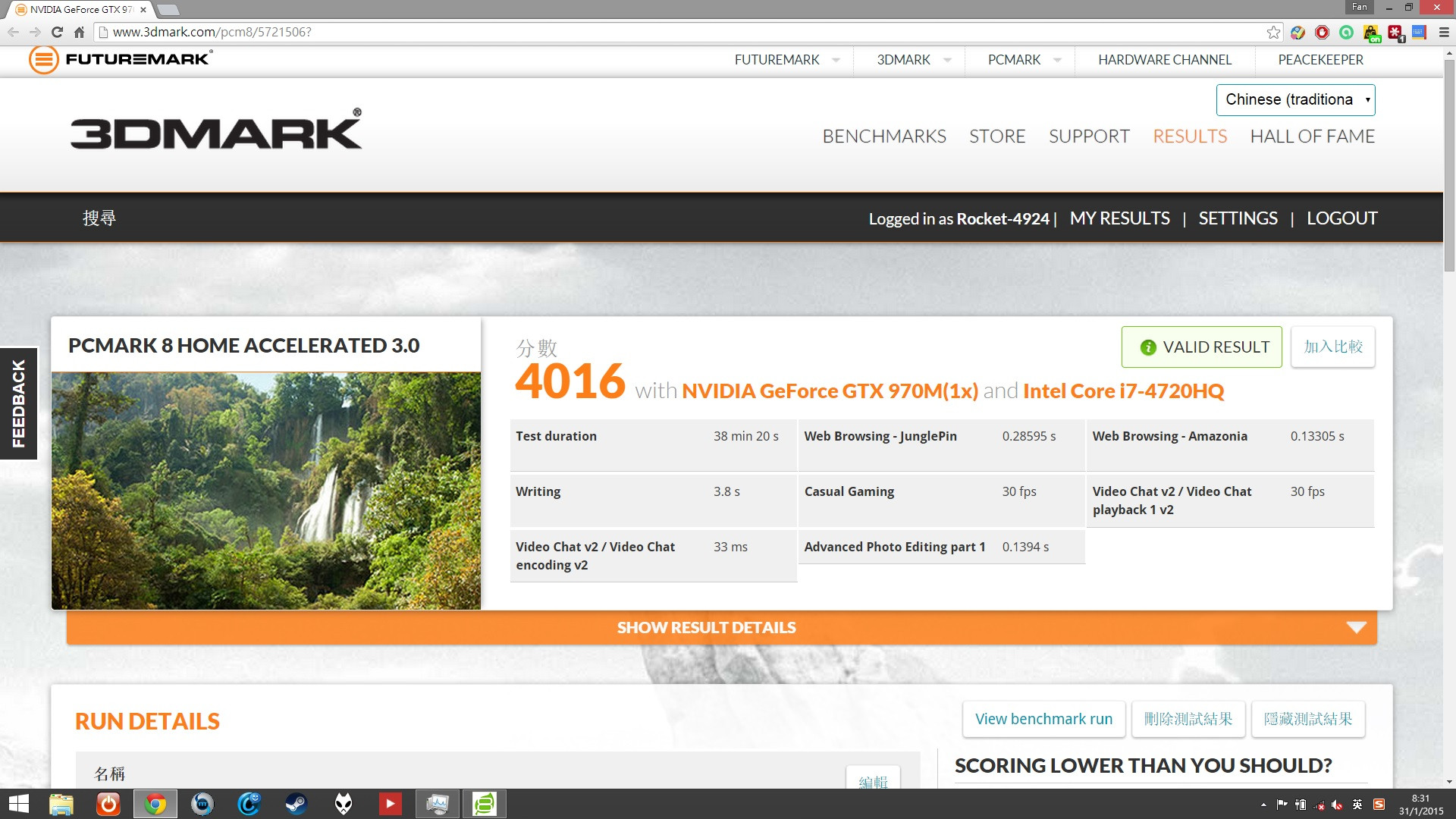Click the Intel Core i7-4720HQ link
This screenshot has height=819, width=1456.
coord(1124,391)
